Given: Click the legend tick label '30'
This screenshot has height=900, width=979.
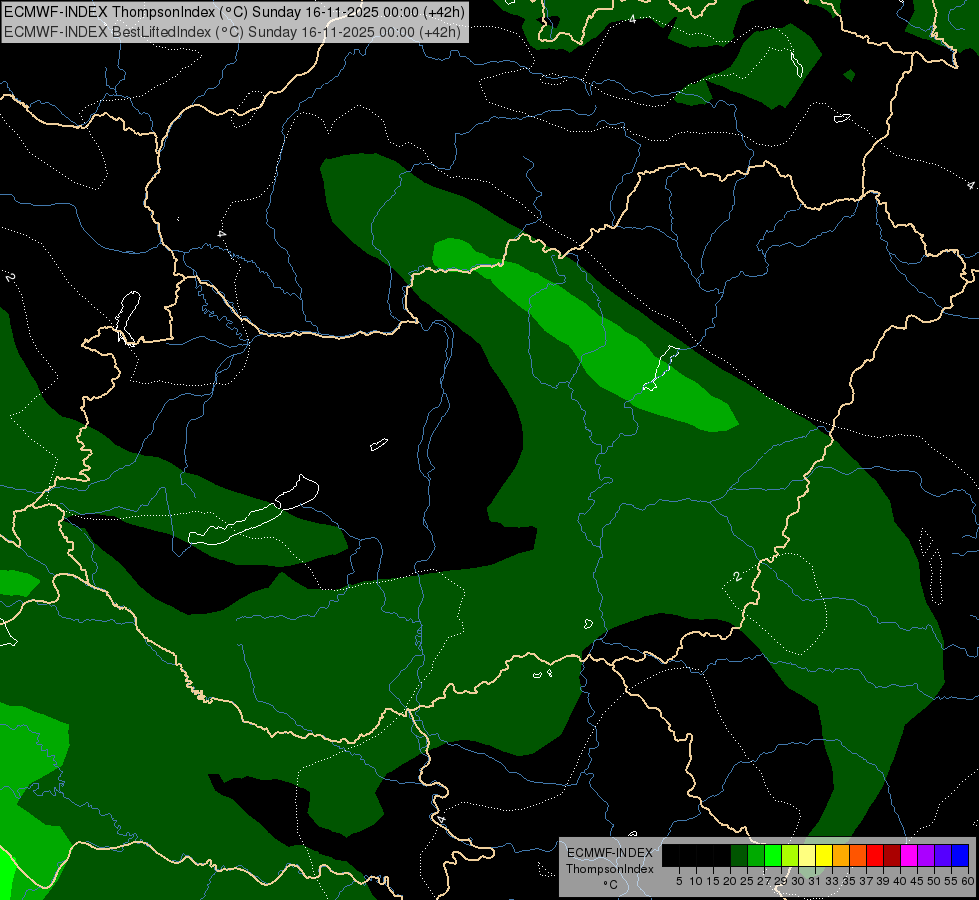Looking at the screenshot, I should (798, 881).
